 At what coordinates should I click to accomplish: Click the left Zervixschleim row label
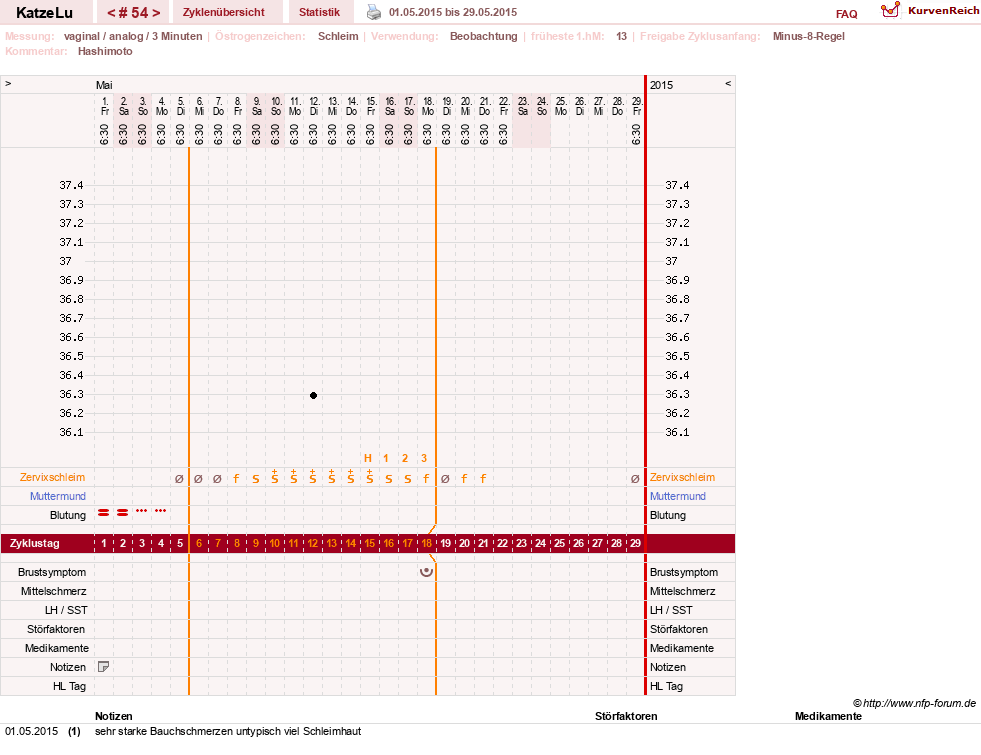pyautogui.click(x=53, y=477)
